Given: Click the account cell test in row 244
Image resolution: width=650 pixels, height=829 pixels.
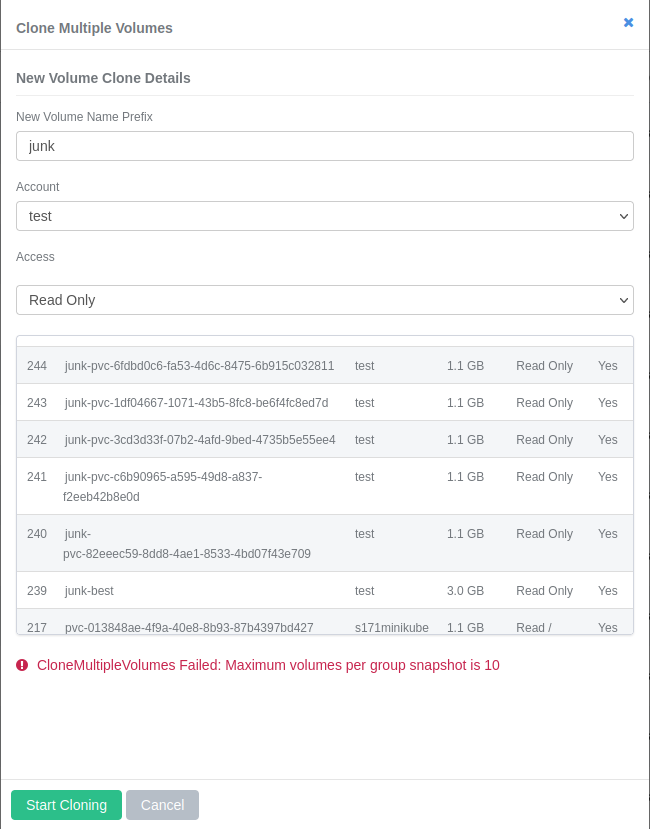Looking at the screenshot, I should coord(364,366).
